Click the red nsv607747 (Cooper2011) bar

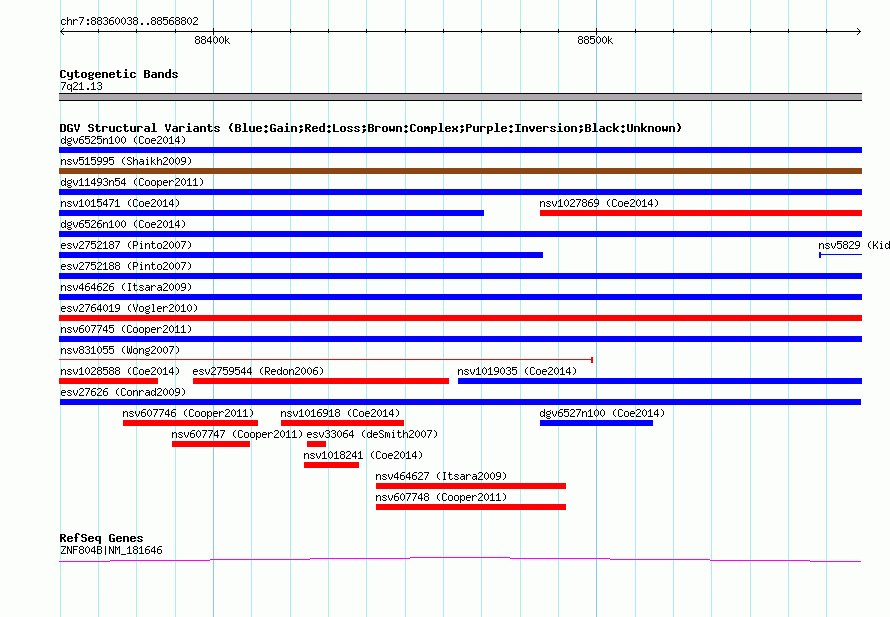(211, 444)
